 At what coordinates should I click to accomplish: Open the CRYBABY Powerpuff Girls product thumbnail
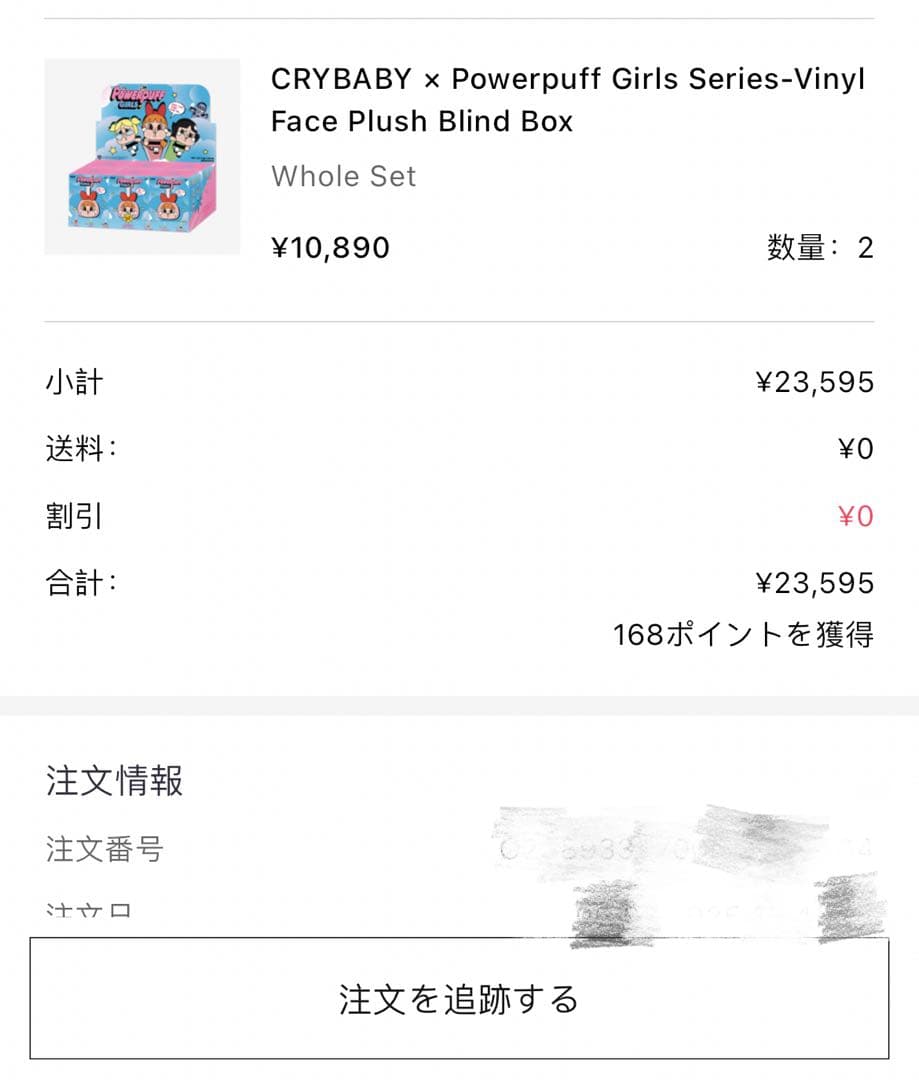click(142, 157)
